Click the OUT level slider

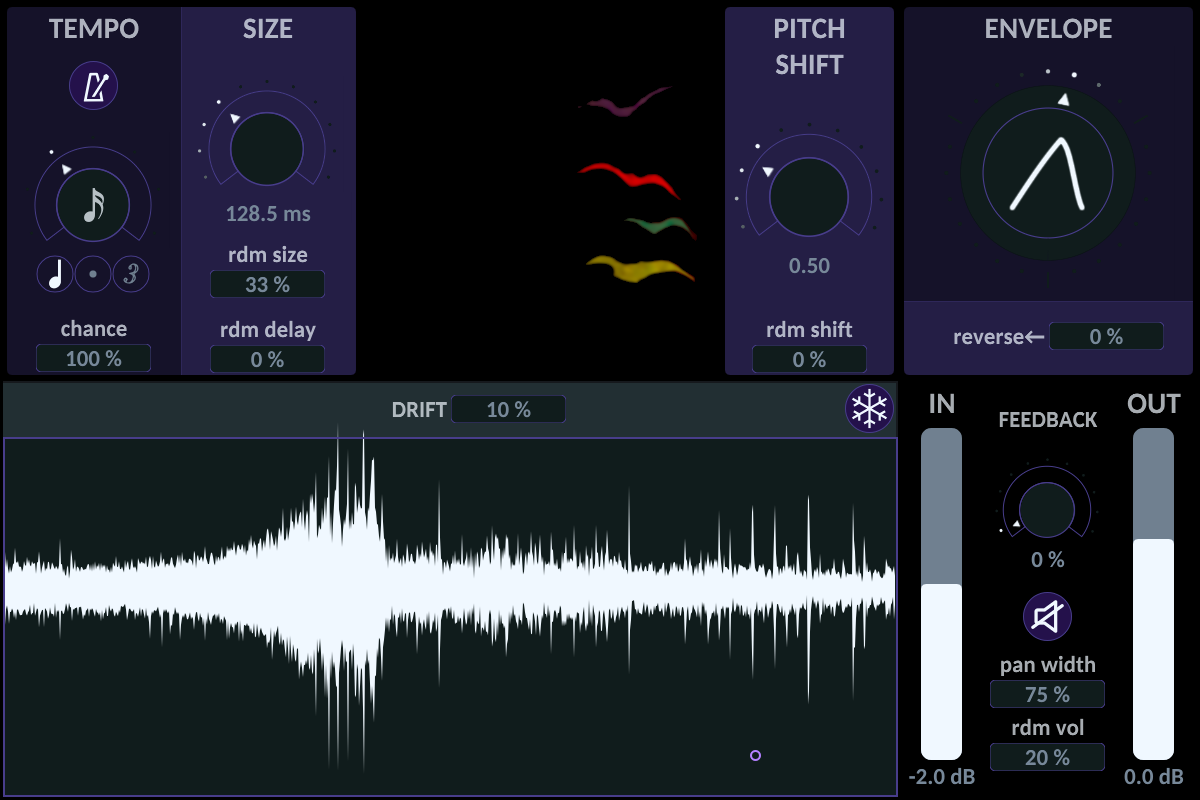[x=1153, y=594]
